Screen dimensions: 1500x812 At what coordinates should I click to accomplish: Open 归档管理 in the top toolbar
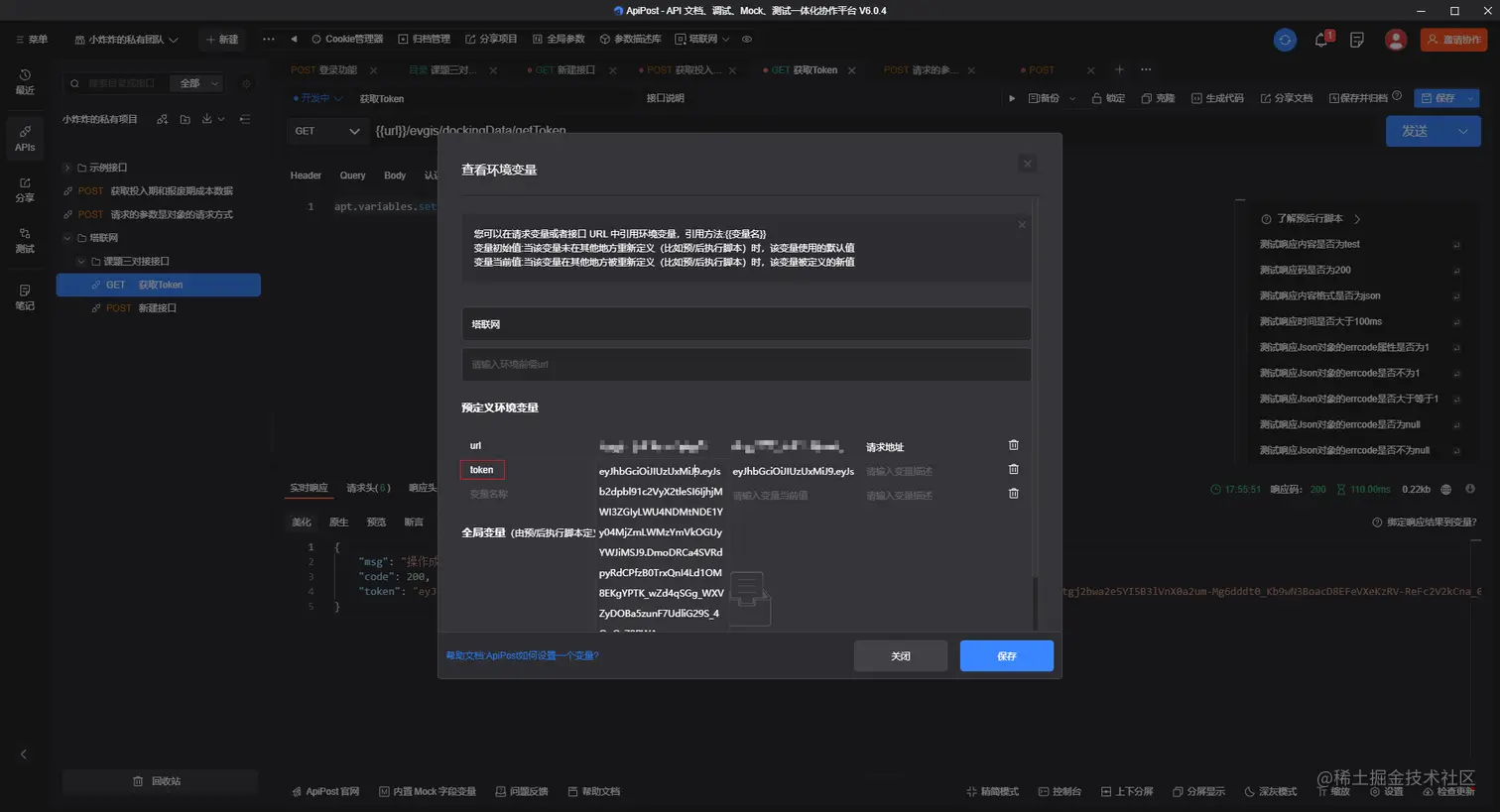coord(424,40)
